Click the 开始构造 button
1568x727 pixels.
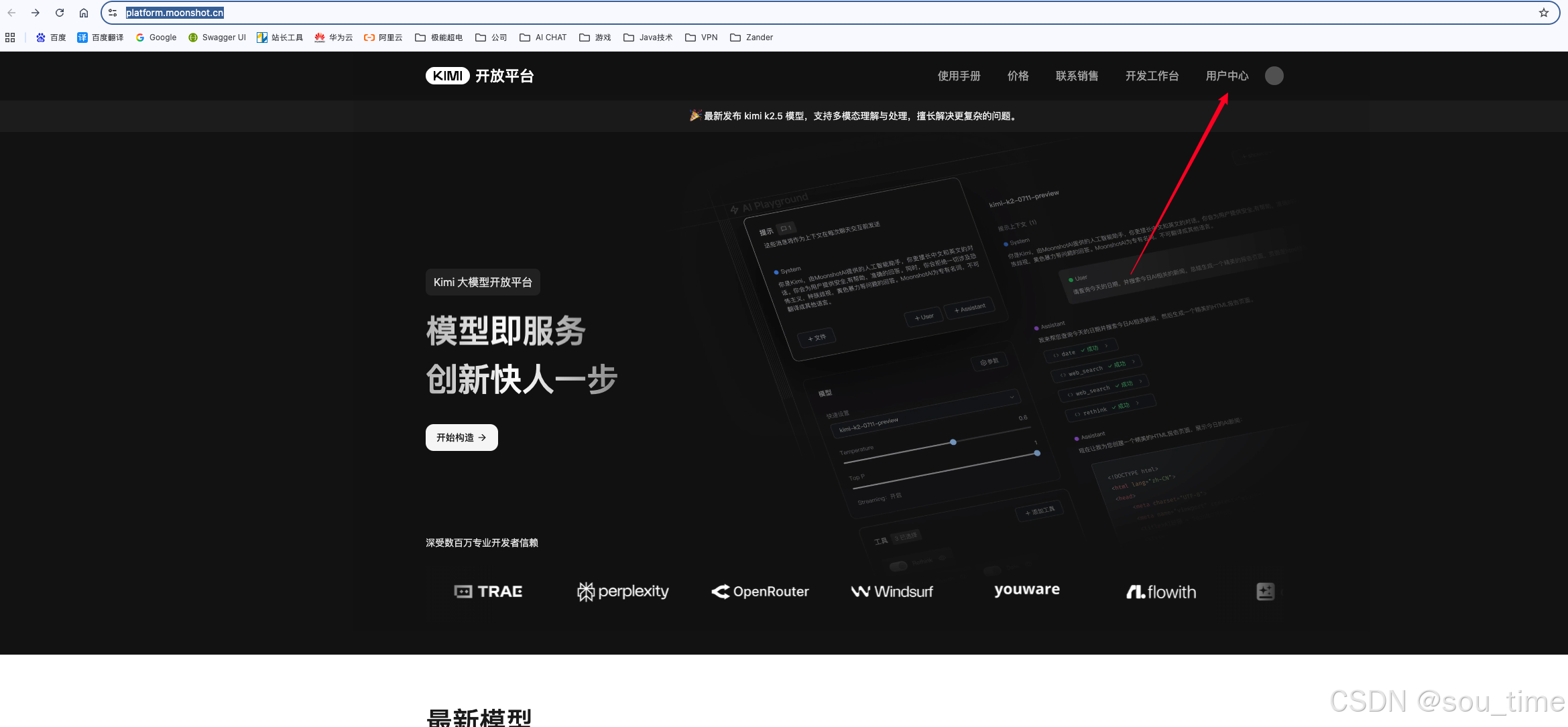461,438
